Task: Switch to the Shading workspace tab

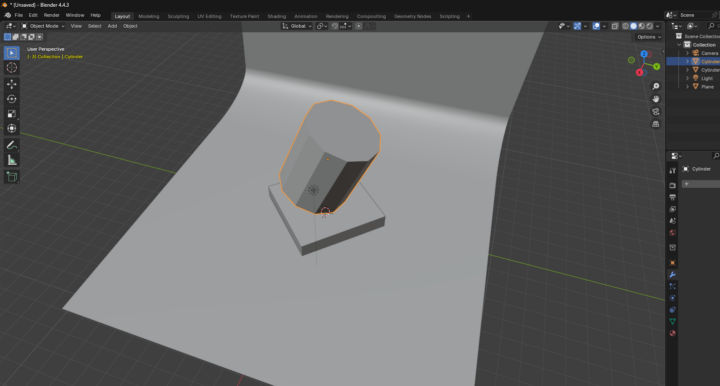Action: click(x=276, y=16)
